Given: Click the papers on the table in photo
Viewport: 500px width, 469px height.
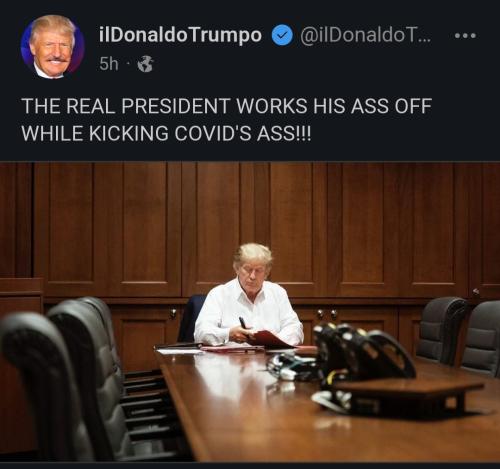Looking at the screenshot, I should tap(180, 351).
